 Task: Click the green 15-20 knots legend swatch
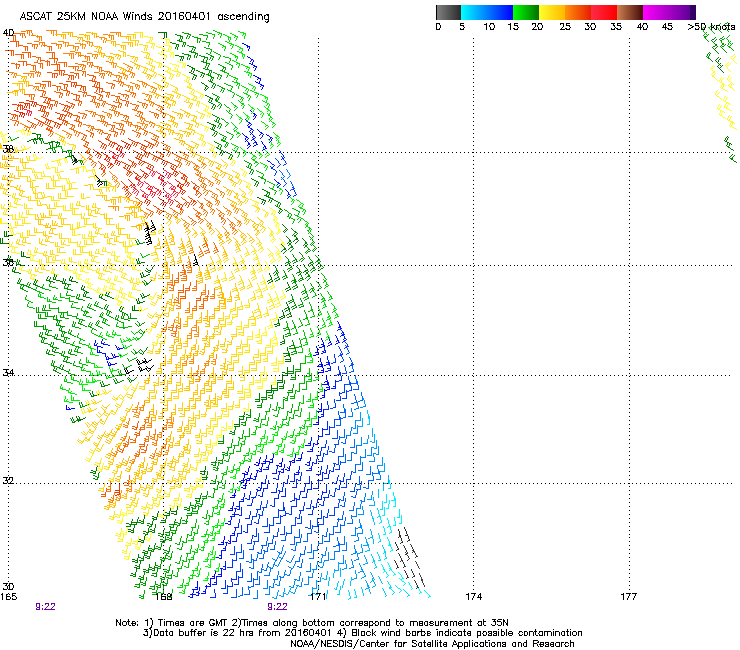tap(526, 12)
